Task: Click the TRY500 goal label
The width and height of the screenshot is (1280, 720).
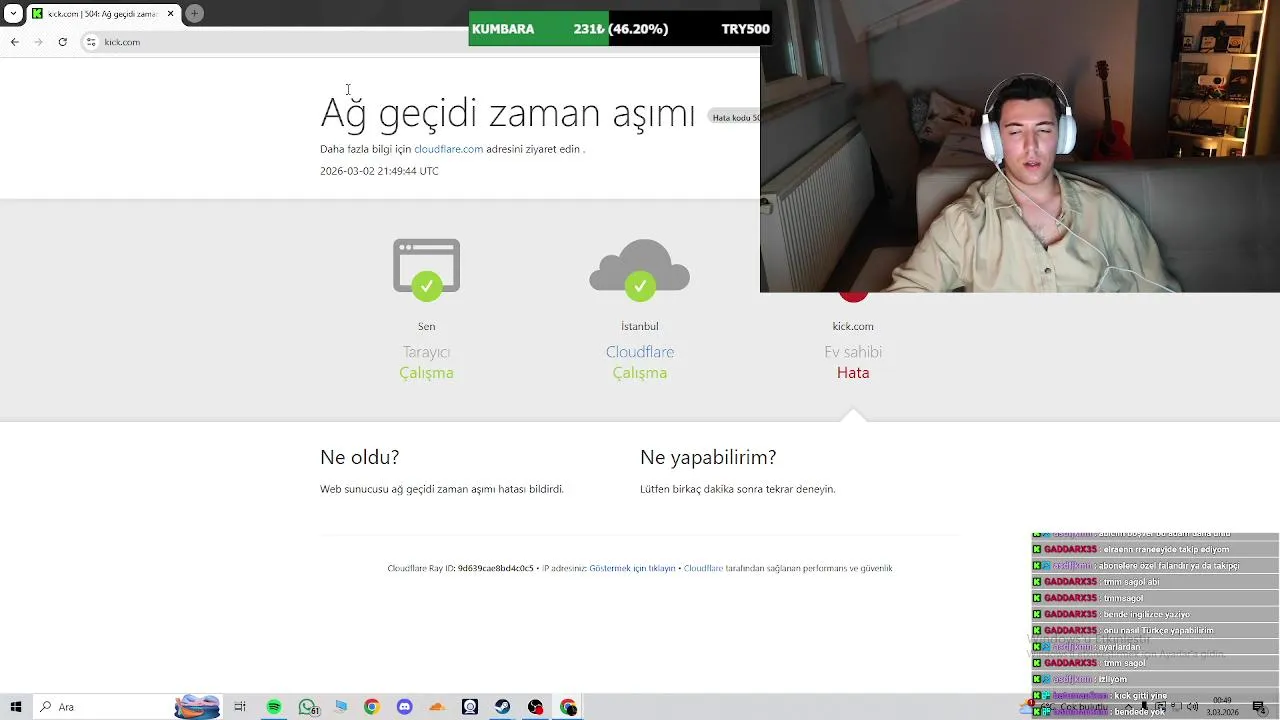Action: pyautogui.click(x=746, y=29)
